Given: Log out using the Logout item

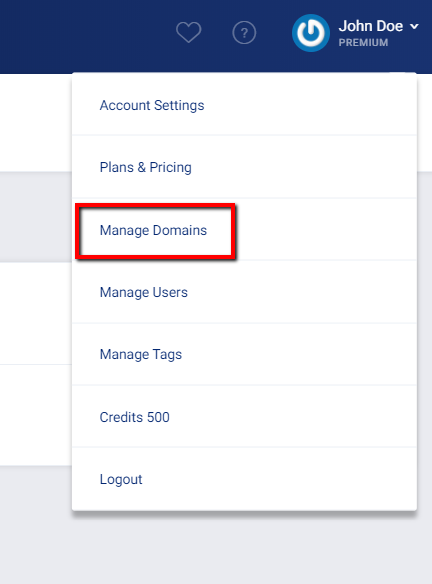Looking at the screenshot, I should tap(121, 479).
